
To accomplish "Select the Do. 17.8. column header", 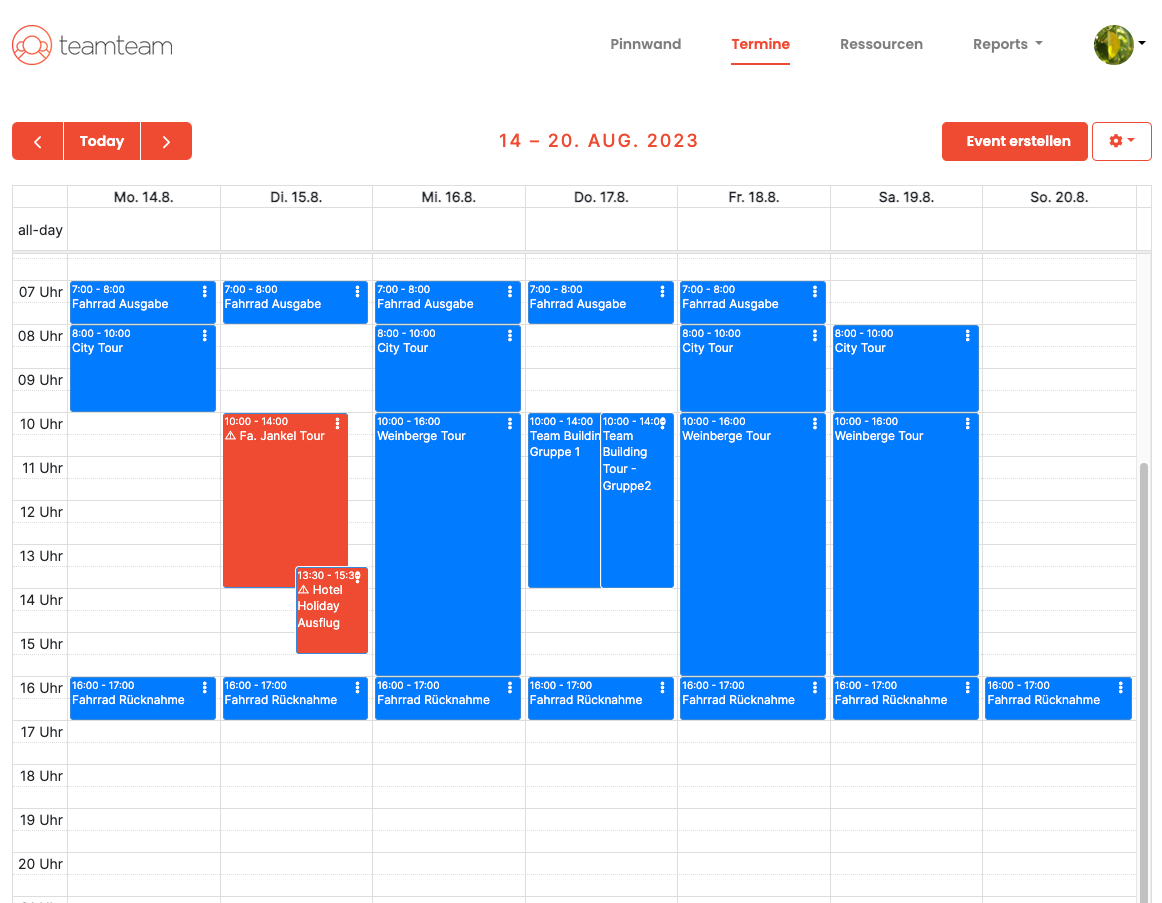I will [601, 197].
